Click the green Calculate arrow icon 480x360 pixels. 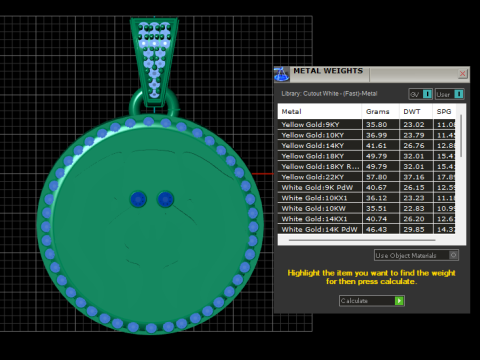click(x=399, y=301)
